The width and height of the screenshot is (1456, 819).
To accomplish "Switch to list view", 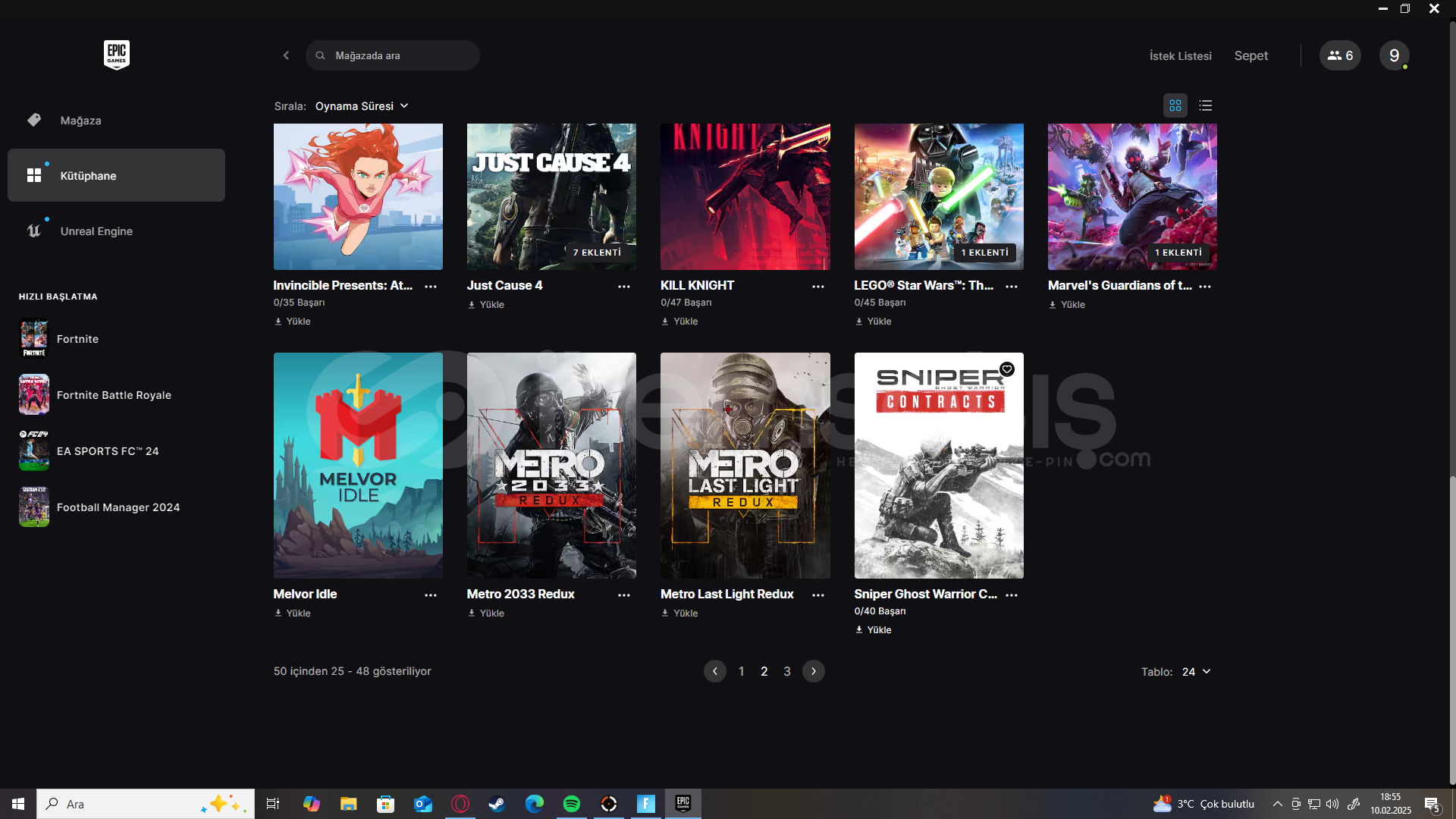I will (x=1206, y=105).
